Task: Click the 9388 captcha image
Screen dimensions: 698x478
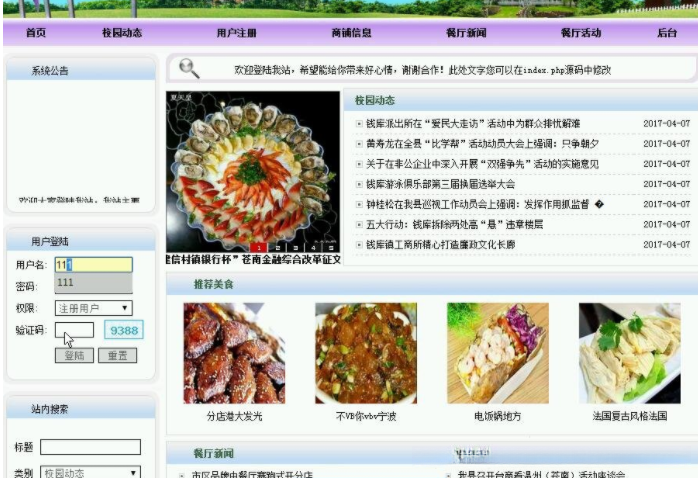Action: click(x=124, y=330)
